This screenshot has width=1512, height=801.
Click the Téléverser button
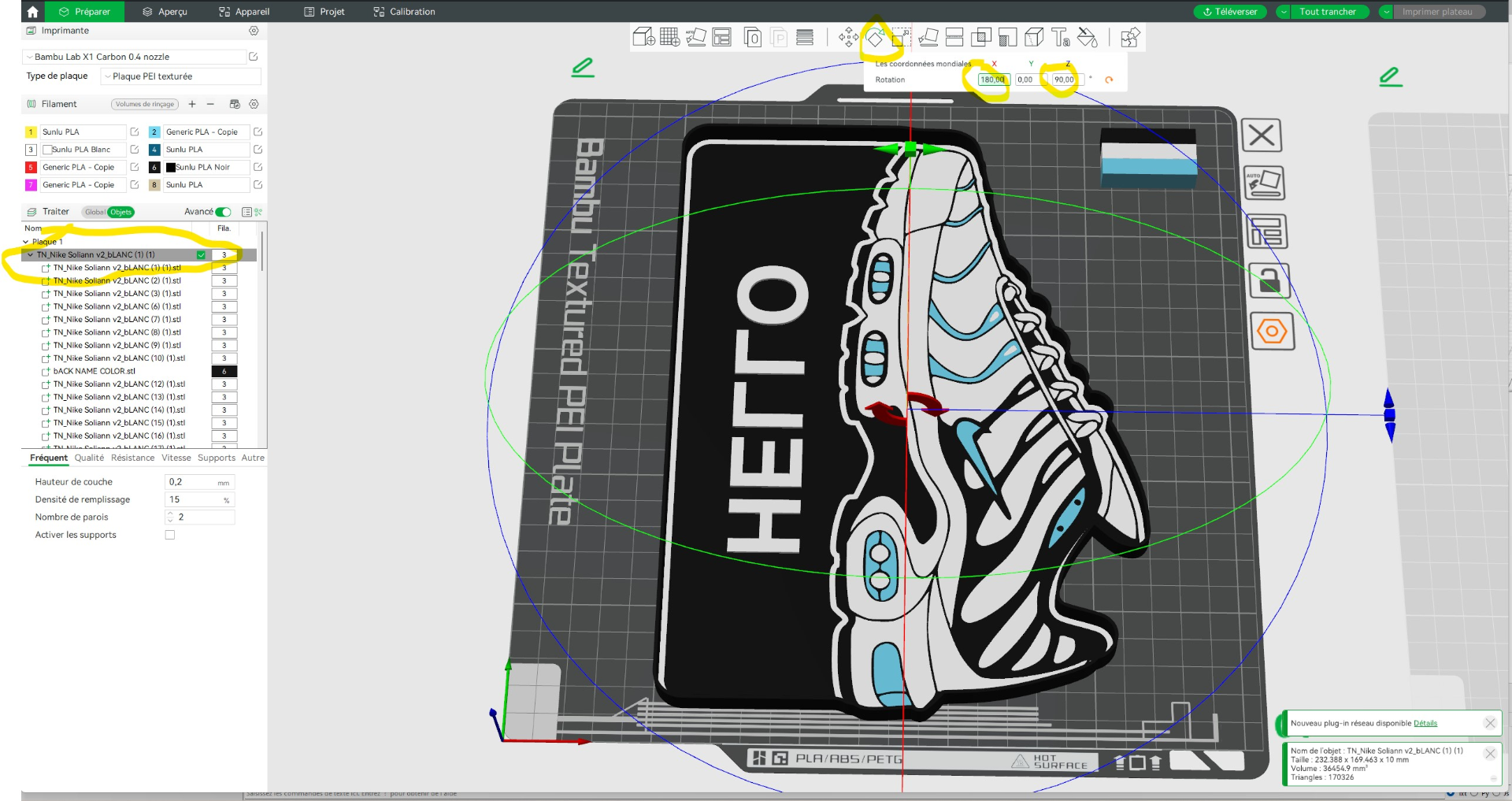tap(1230, 12)
